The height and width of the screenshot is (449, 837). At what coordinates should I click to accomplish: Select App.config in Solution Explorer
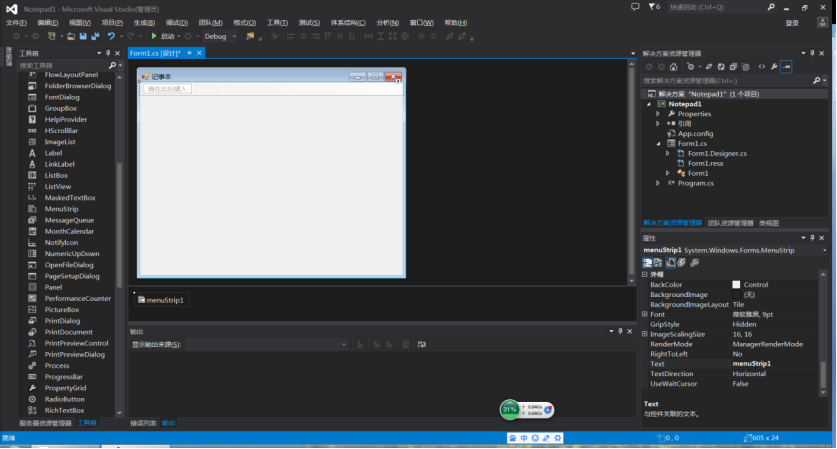tap(695, 133)
